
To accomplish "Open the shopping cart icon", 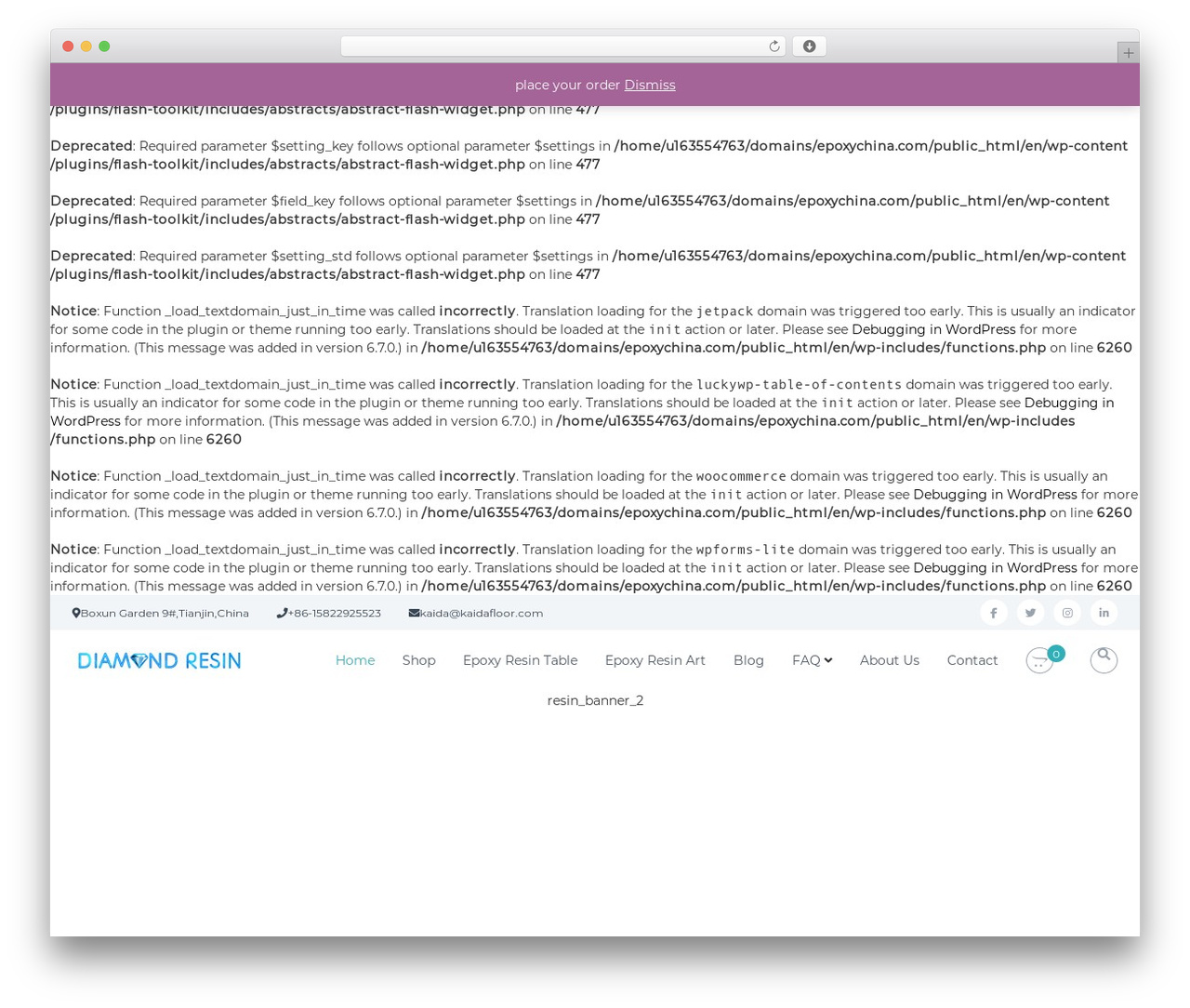I will click(x=1039, y=660).
